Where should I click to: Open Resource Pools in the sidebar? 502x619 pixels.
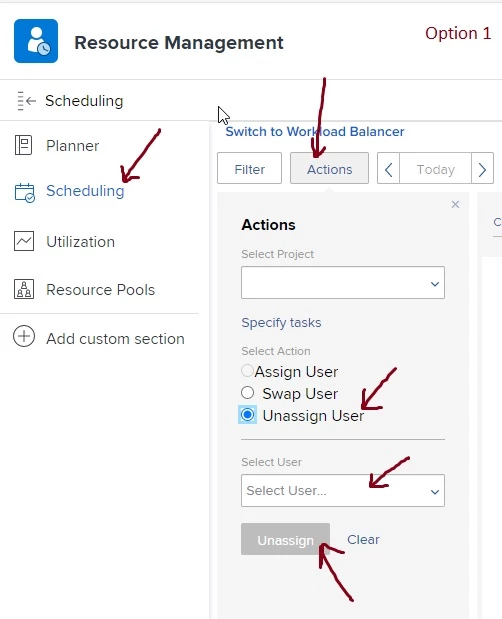101,290
